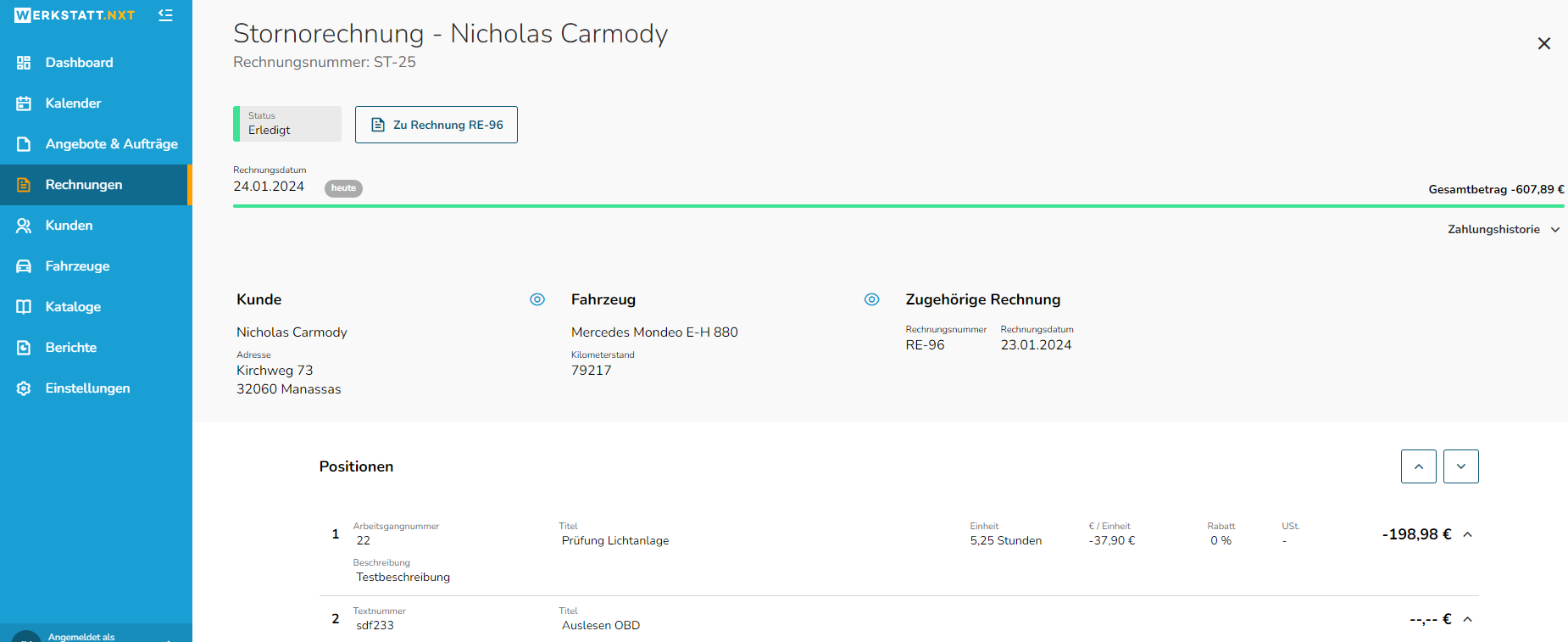Open Berichte in the sidebar
This screenshot has width=1568, height=642.
tap(96, 348)
